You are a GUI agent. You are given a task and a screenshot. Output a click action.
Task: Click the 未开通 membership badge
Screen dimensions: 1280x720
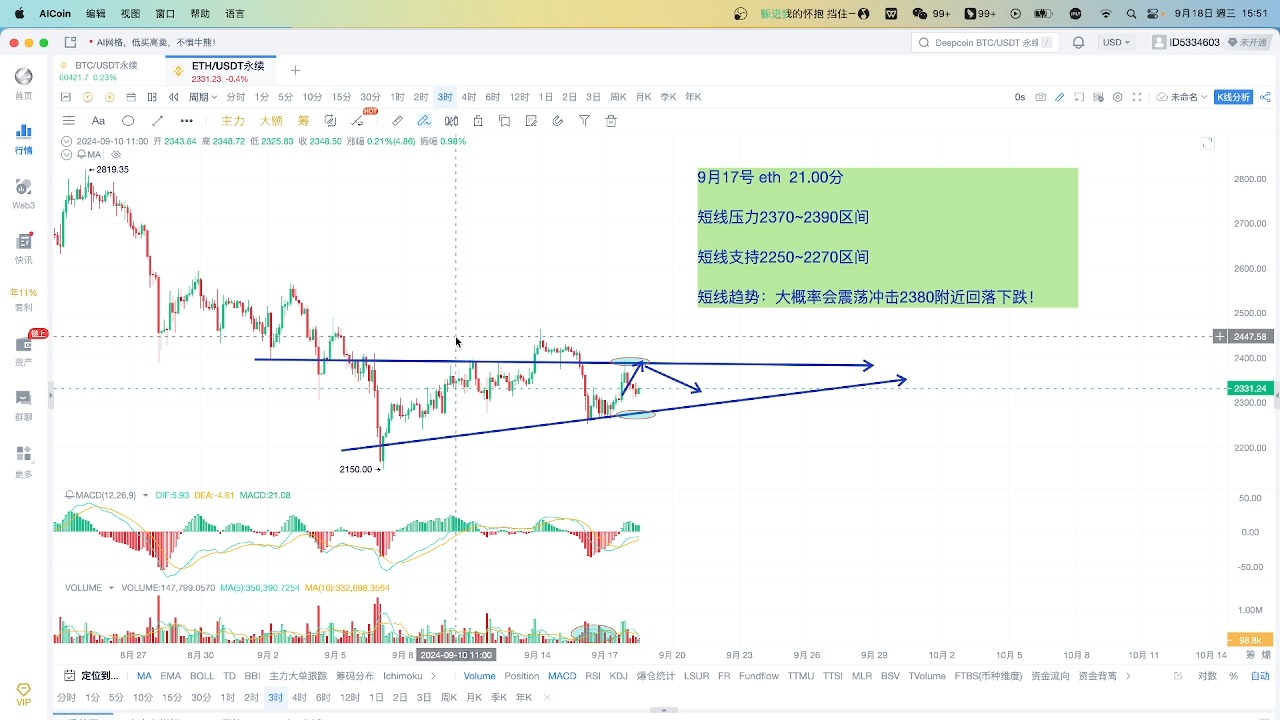coord(1247,43)
